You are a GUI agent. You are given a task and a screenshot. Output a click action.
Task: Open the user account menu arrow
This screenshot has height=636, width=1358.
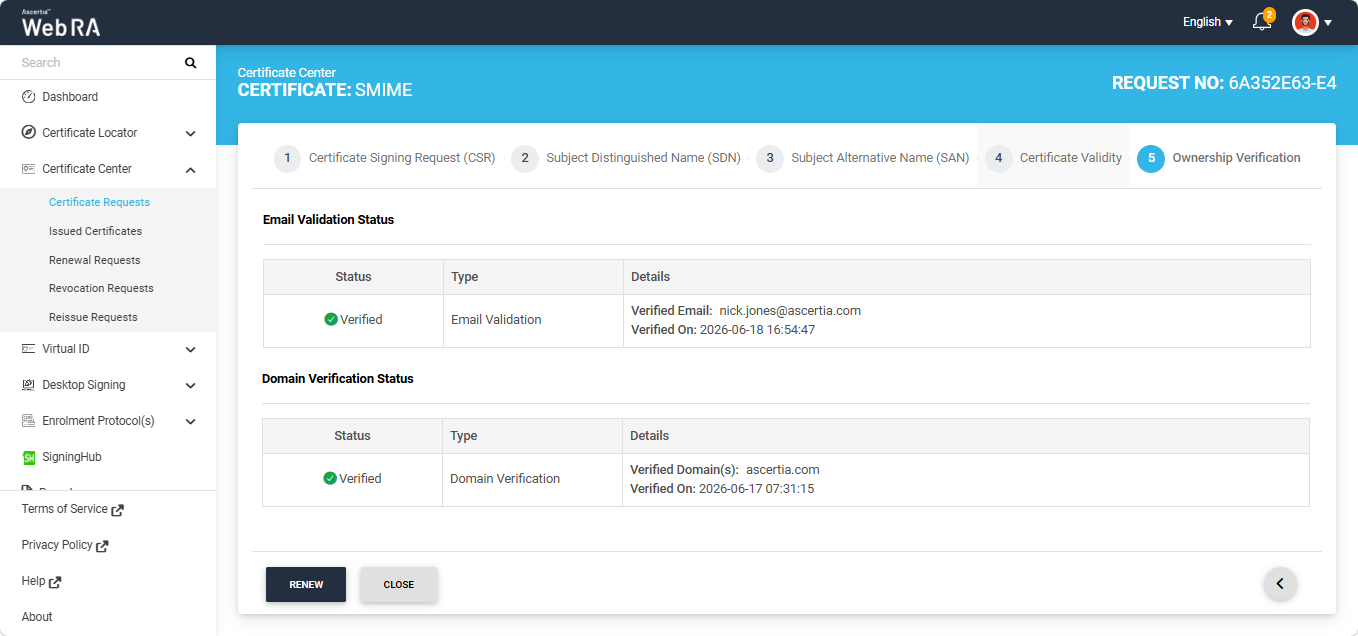[1328, 23]
